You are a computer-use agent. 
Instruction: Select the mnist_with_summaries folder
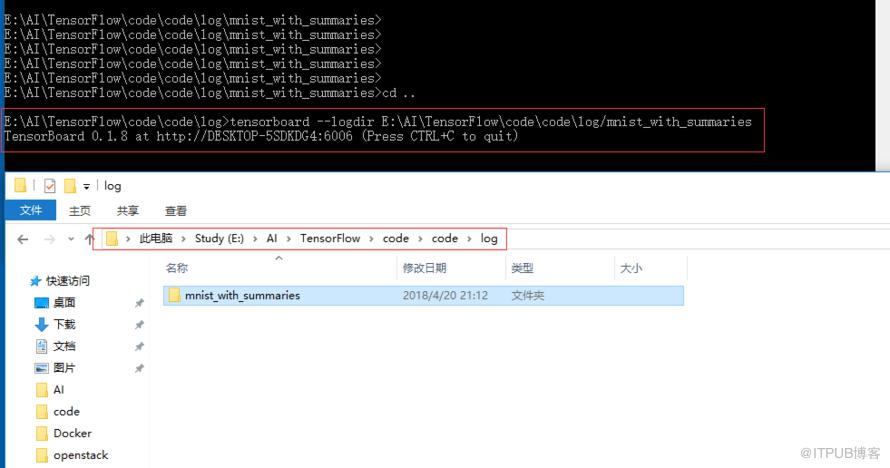tap(423, 296)
